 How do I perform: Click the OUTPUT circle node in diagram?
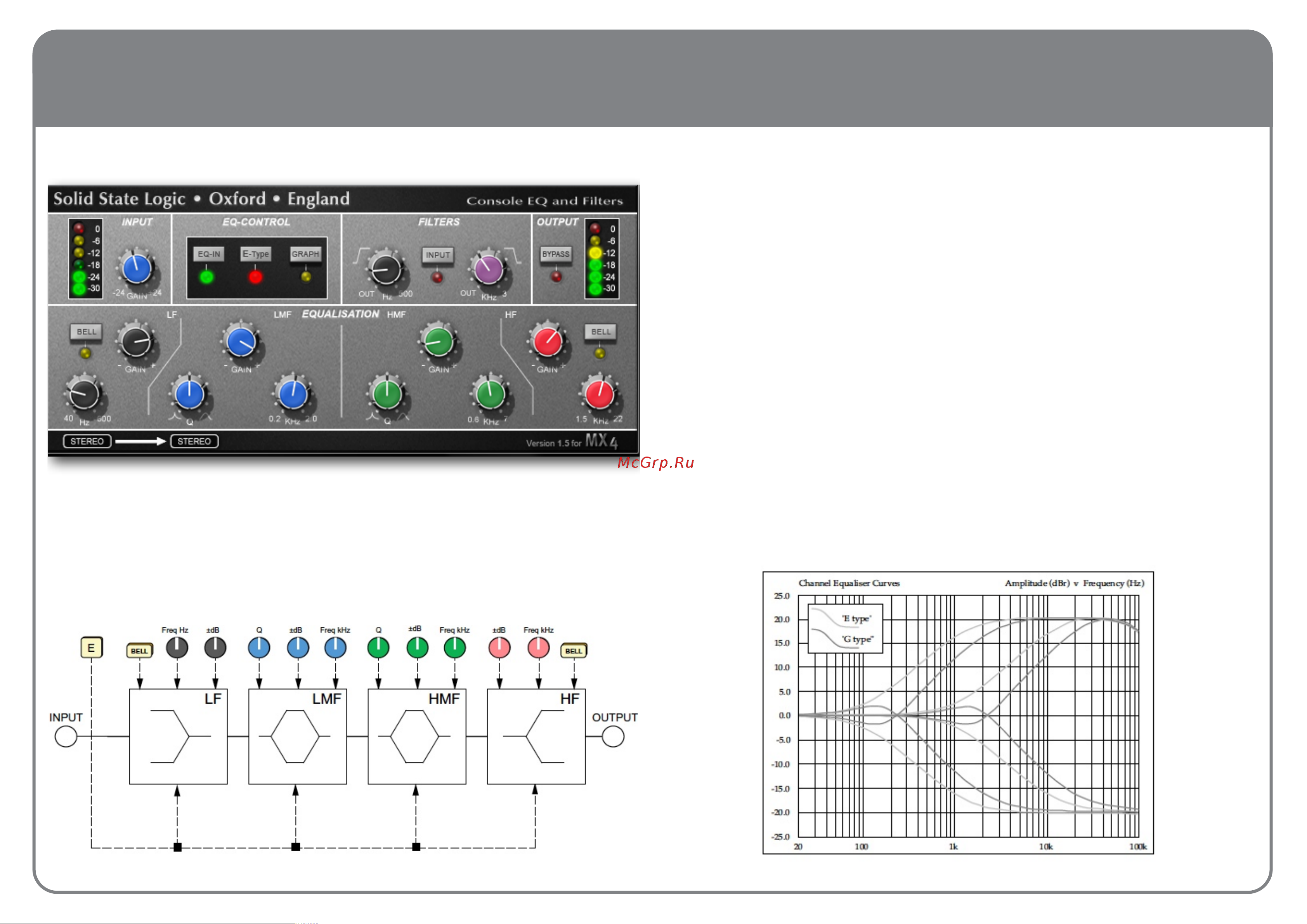pyautogui.click(x=613, y=737)
